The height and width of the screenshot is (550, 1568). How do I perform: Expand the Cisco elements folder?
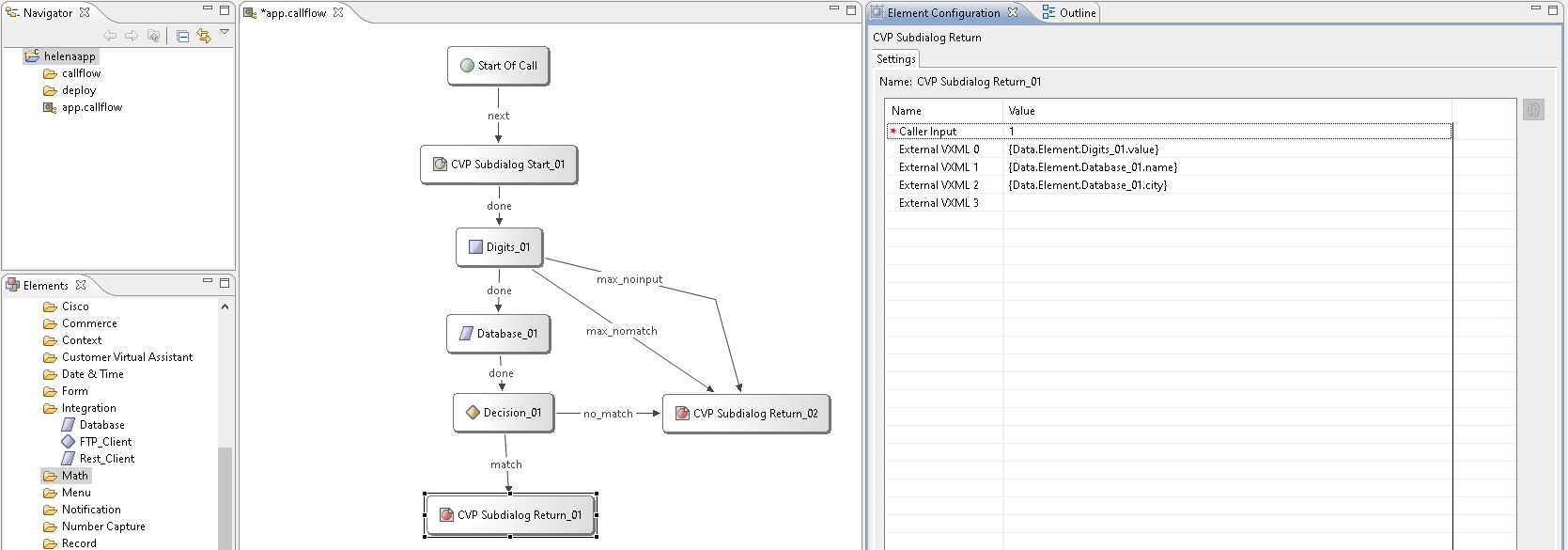click(x=75, y=306)
